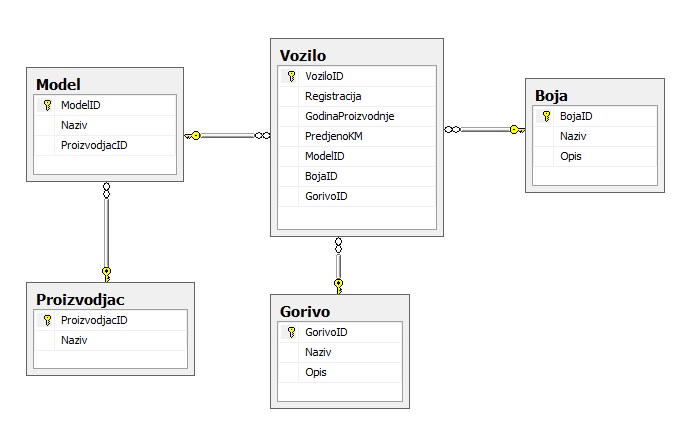Select the Naziv column in Gorivo table
Viewport: 698px width, 441px height.
[318, 352]
